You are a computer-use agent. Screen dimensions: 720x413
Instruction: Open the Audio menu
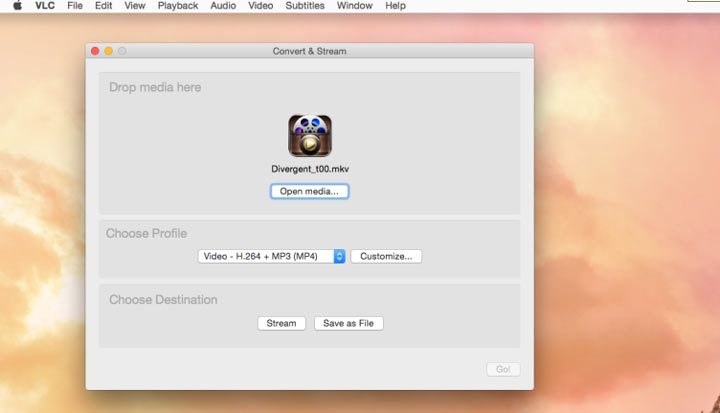click(x=223, y=6)
